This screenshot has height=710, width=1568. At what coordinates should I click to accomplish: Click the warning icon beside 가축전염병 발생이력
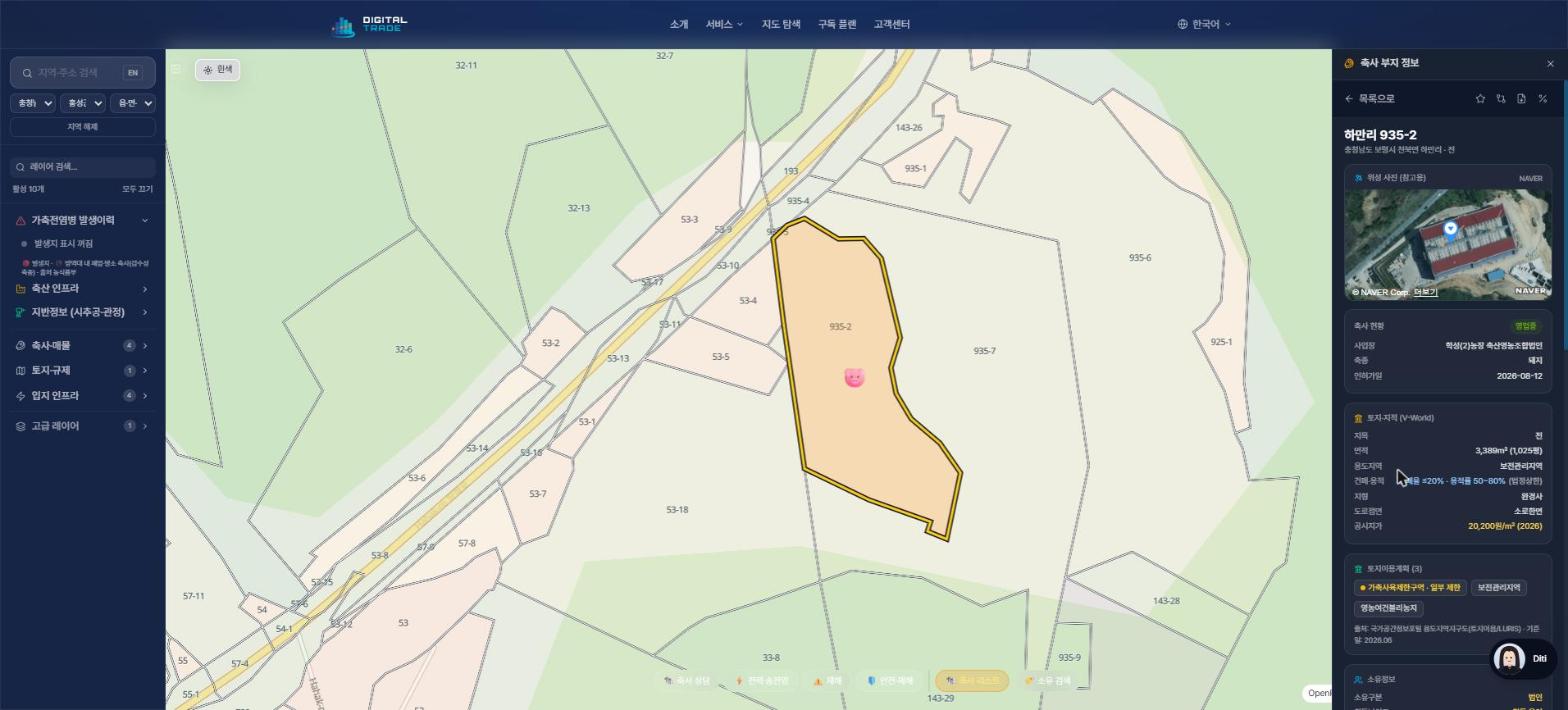21,221
